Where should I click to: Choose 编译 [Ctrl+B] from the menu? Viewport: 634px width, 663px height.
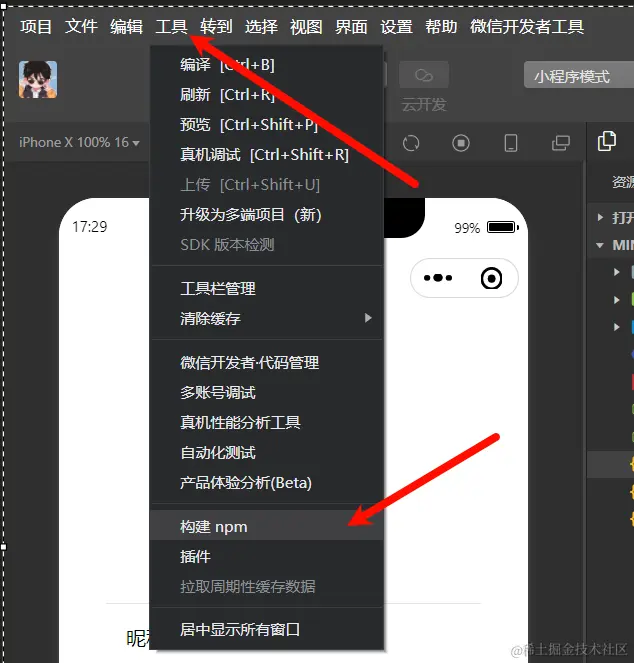[x=266, y=65]
